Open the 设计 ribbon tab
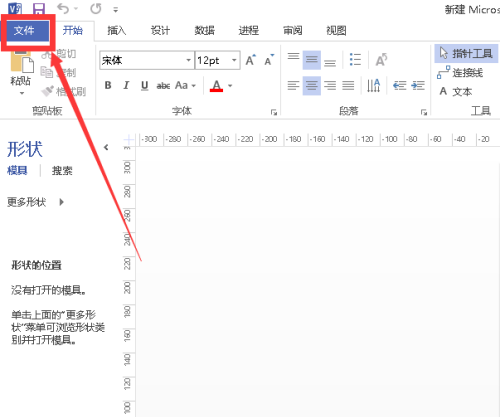Image resolution: width=500 pixels, height=417 pixels. click(160, 31)
